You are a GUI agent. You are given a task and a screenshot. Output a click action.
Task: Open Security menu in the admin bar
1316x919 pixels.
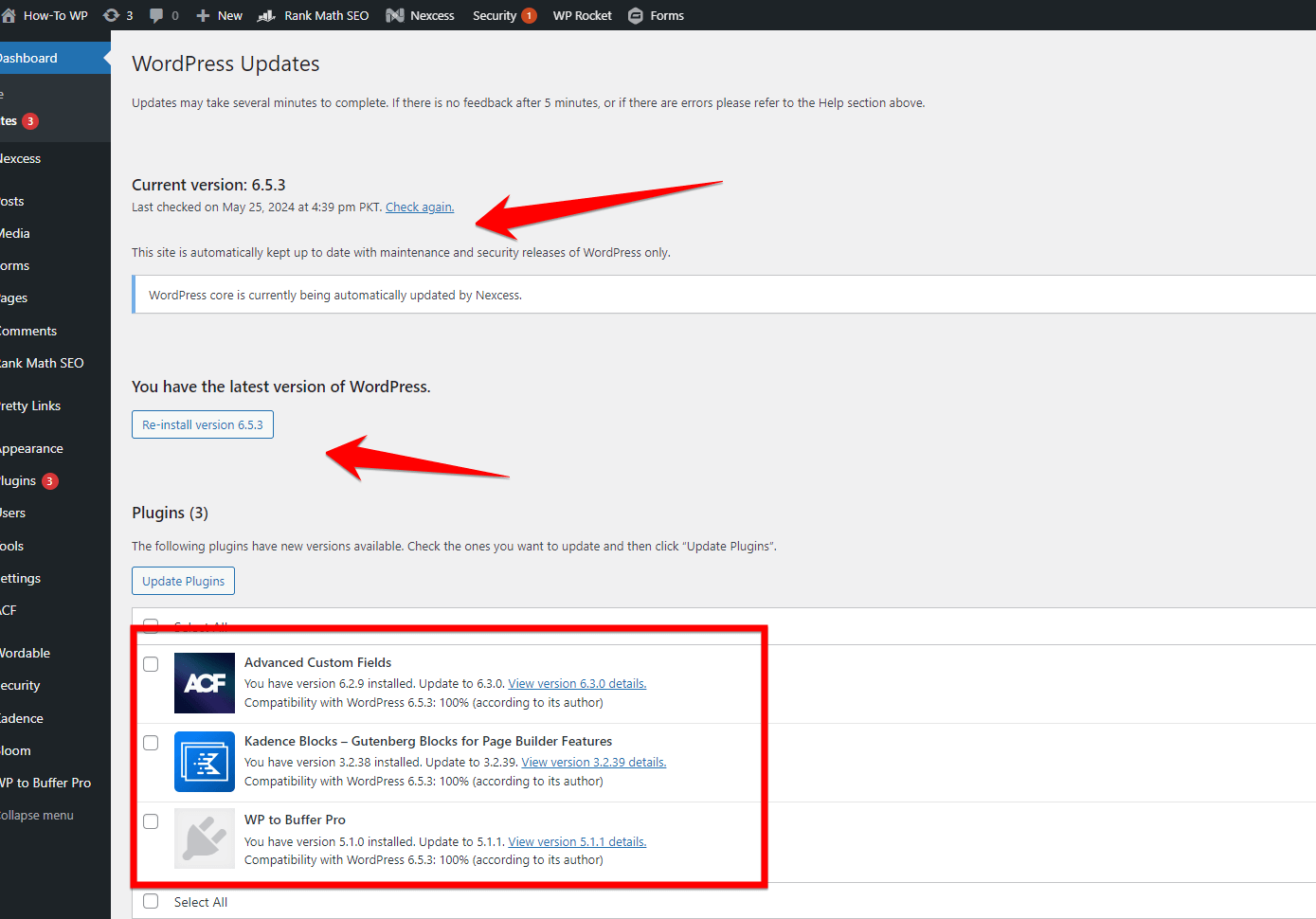(x=495, y=15)
